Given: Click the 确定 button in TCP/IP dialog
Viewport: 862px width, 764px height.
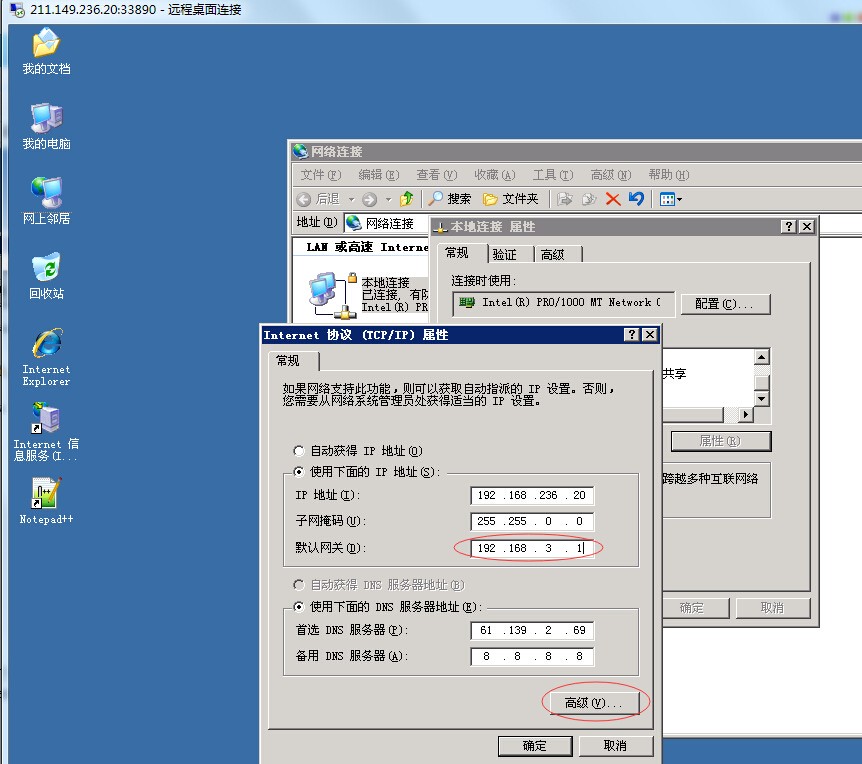Looking at the screenshot, I should (535, 746).
